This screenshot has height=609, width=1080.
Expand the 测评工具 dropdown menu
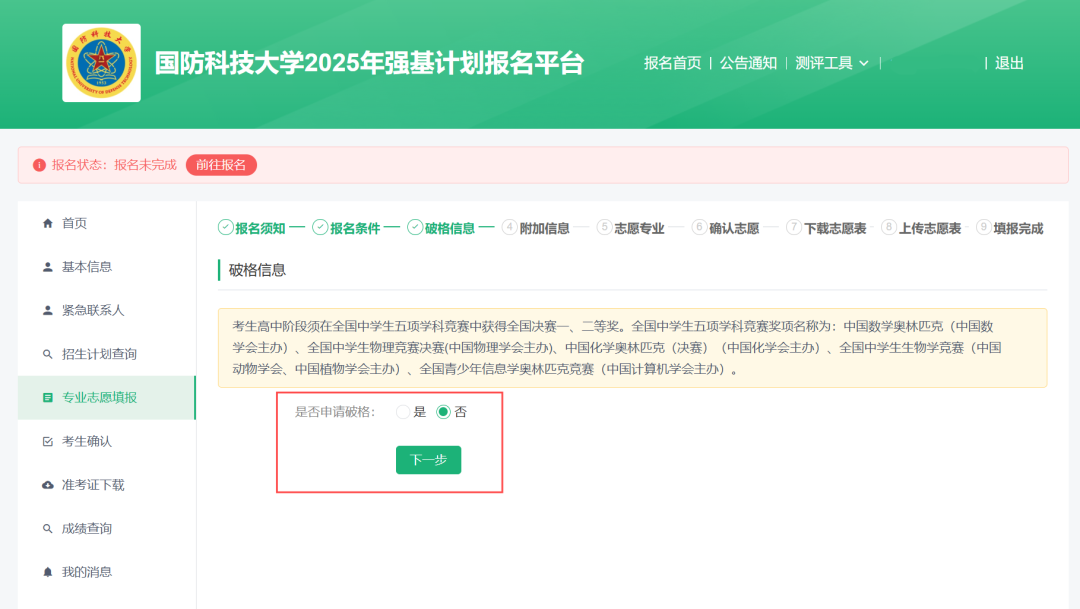pos(832,63)
